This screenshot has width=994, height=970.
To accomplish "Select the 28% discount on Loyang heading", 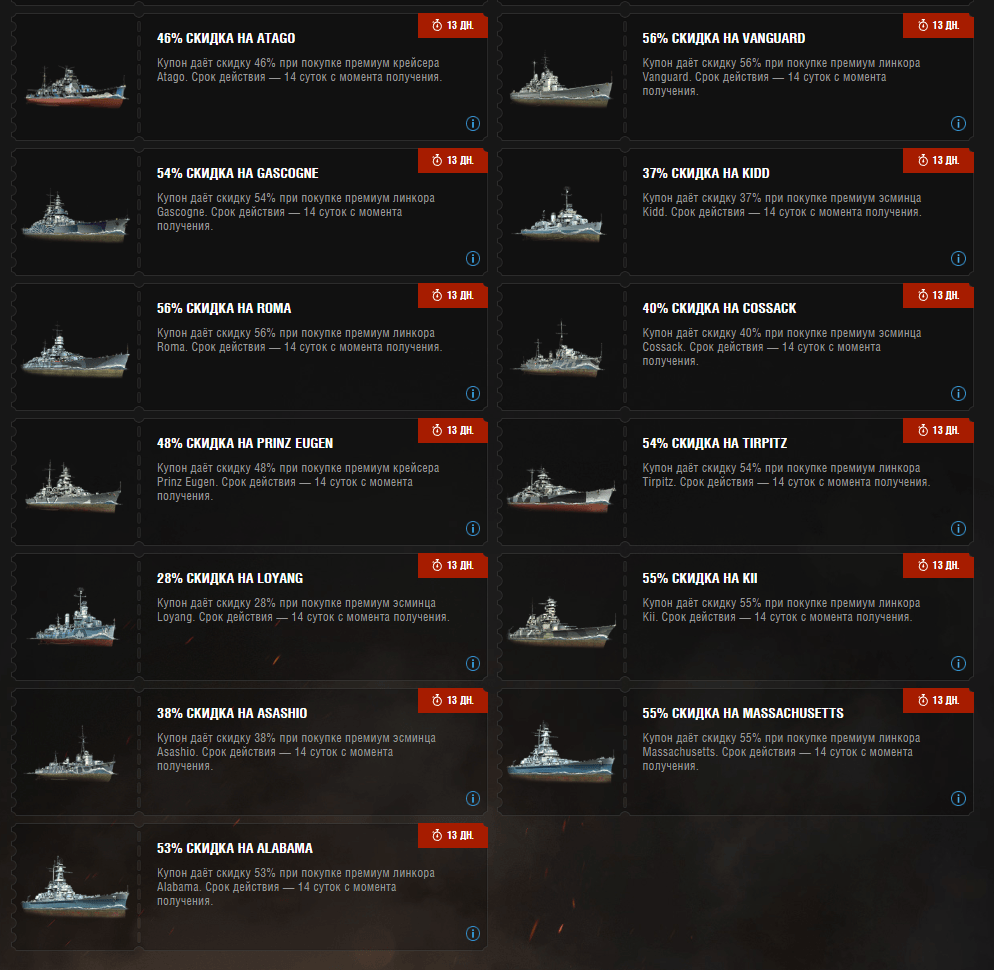I will click(x=229, y=578).
